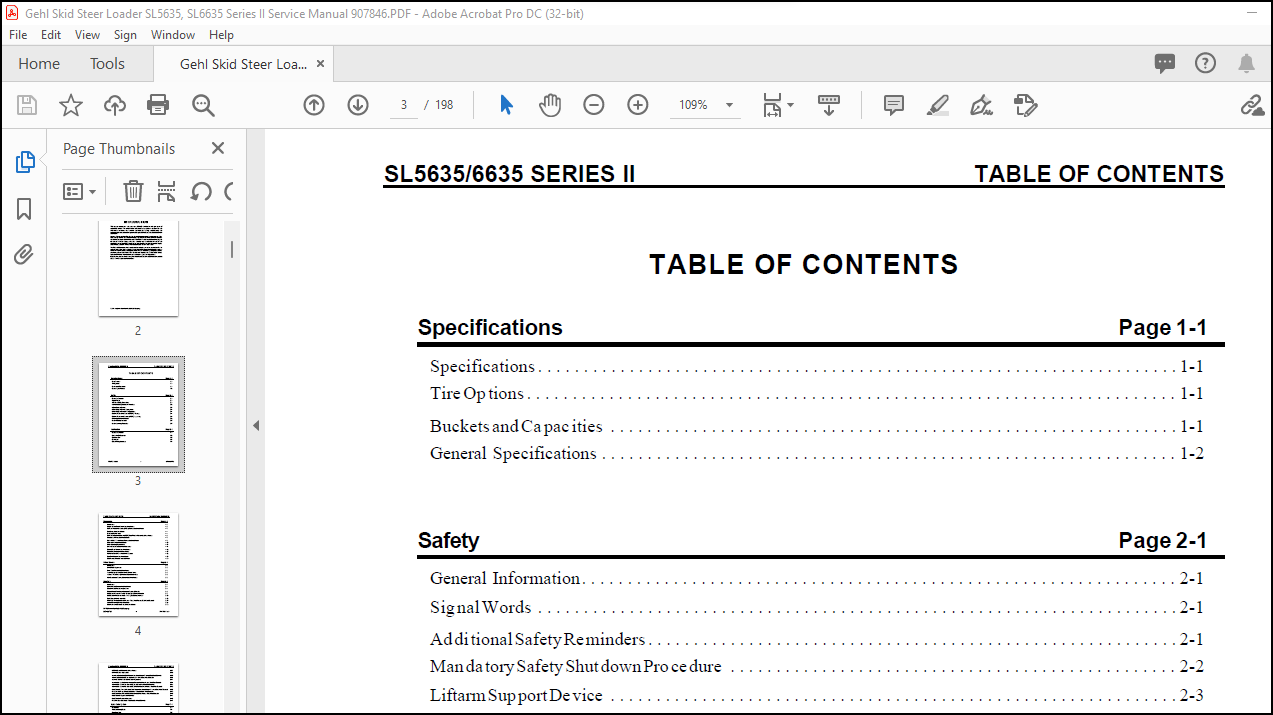Click the 'Page Thumbnails' panel title
Image resolution: width=1273 pixels, height=715 pixels.
point(119,149)
